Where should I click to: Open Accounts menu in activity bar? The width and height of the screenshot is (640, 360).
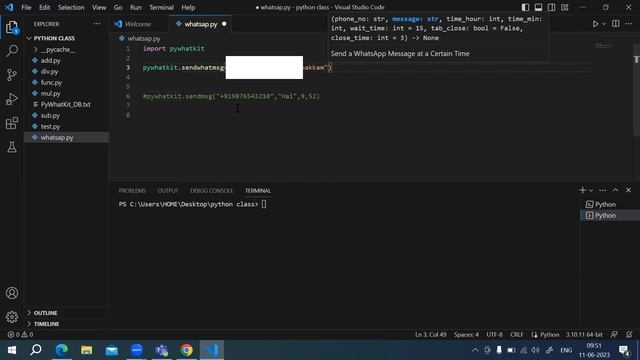12,293
